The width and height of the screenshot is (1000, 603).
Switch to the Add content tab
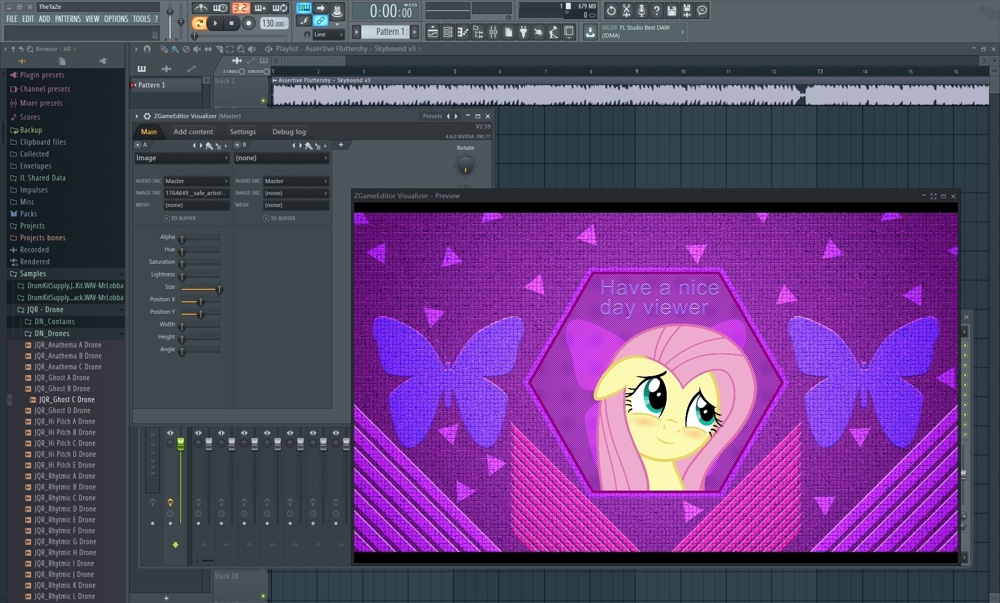[193, 131]
